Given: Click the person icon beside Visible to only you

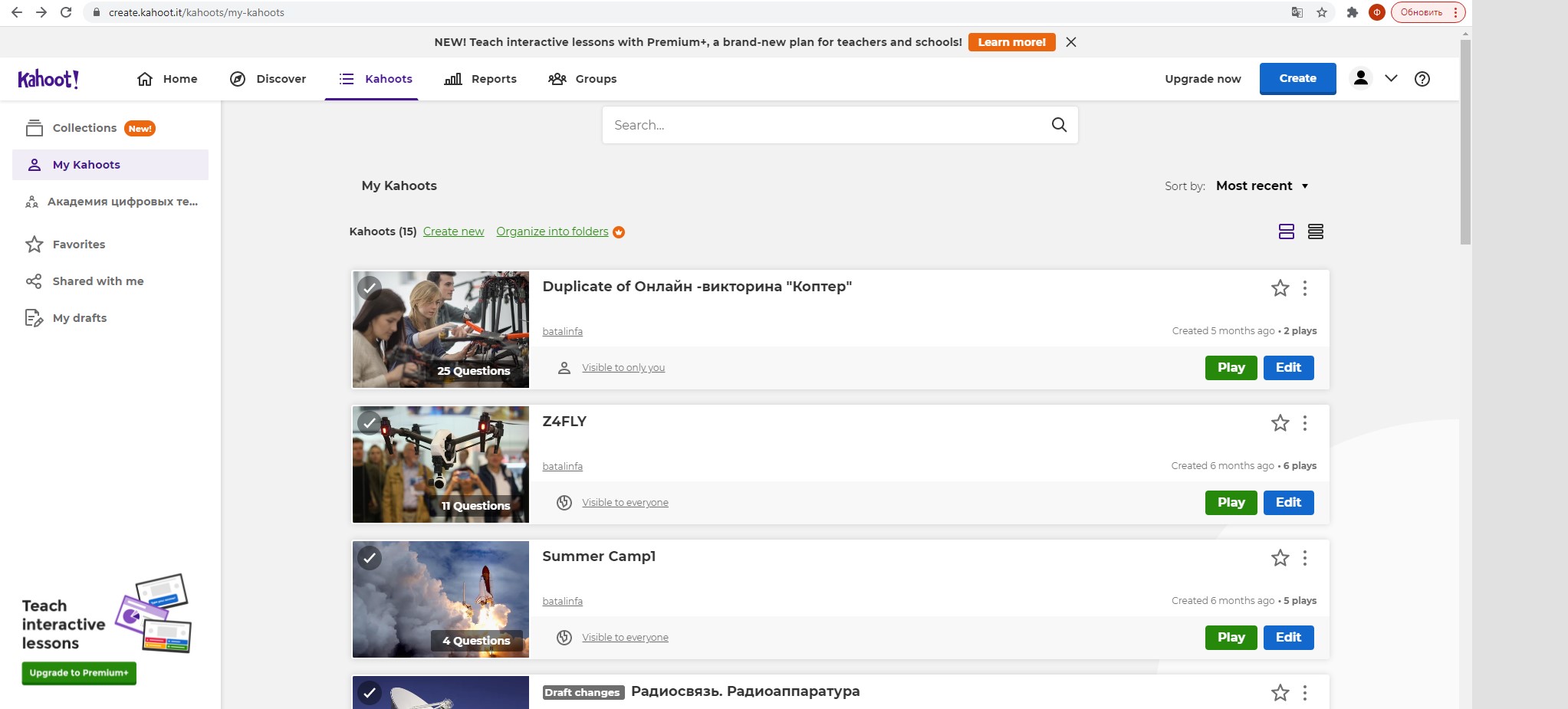Looking at the screenshot, I should (x=564, y=368).
